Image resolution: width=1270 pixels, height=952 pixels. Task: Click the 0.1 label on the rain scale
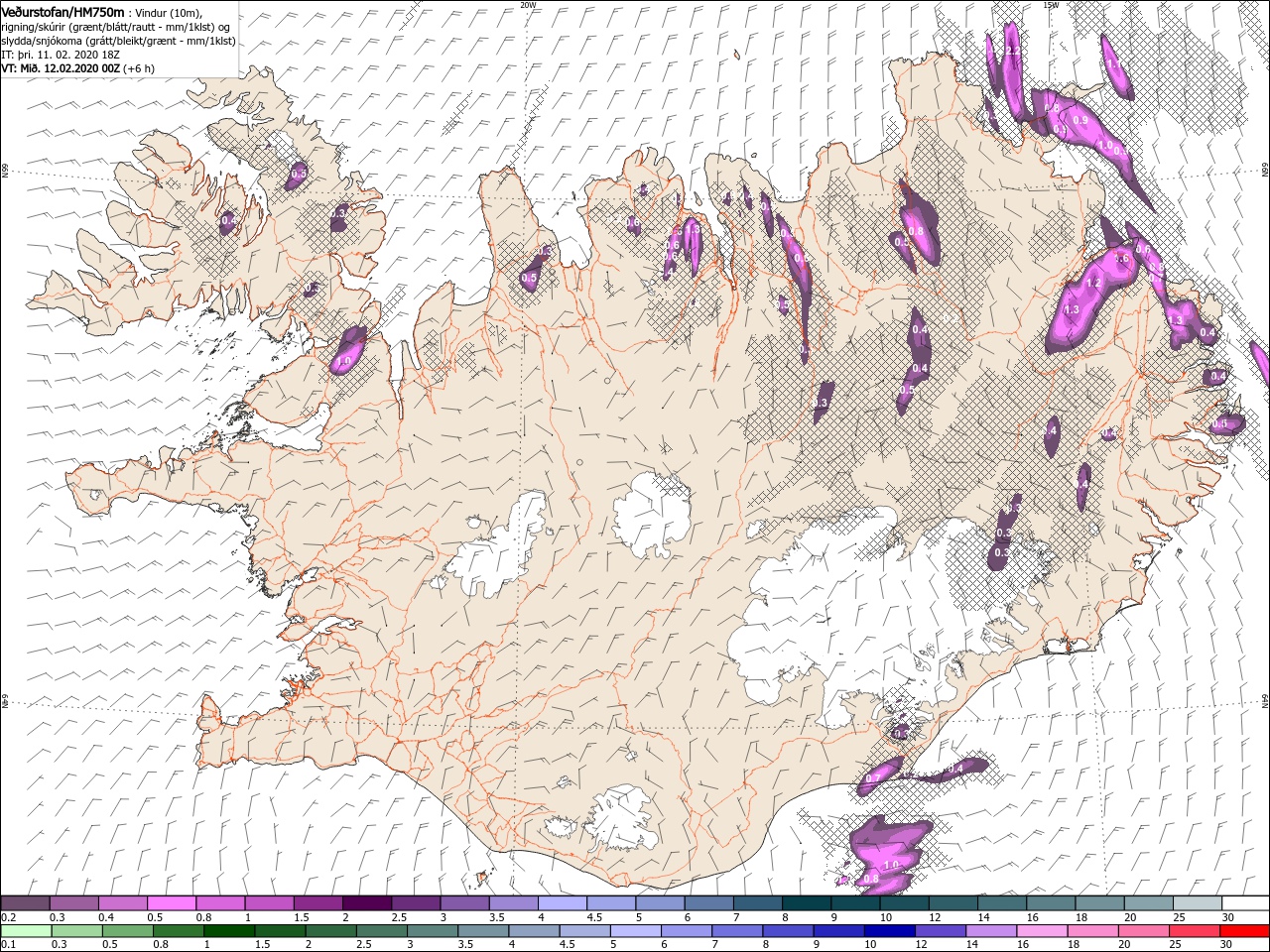pyautogui.click(x=7, y=945)
